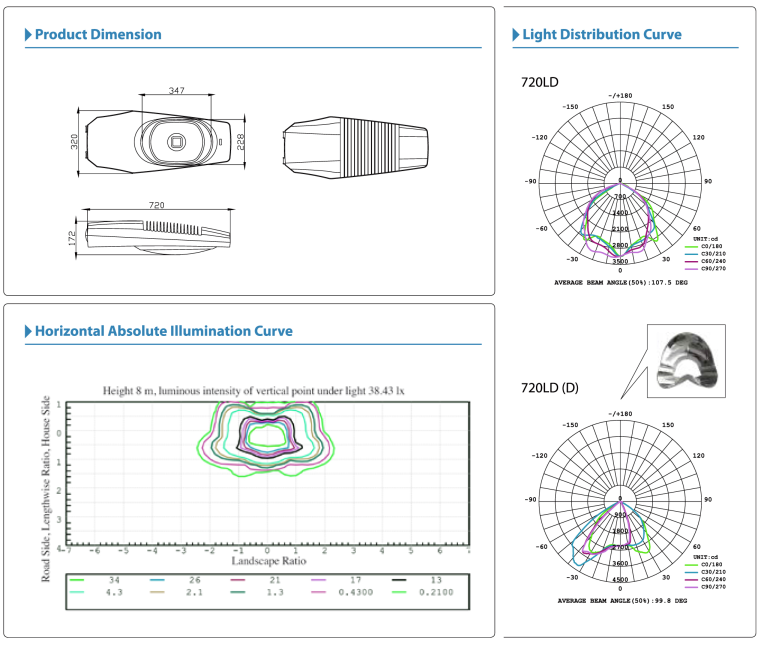Click C60/240 legend entry in 720LD chart
Image resolution: width=774 pixels, height=660 pixels.
point(705,261)
